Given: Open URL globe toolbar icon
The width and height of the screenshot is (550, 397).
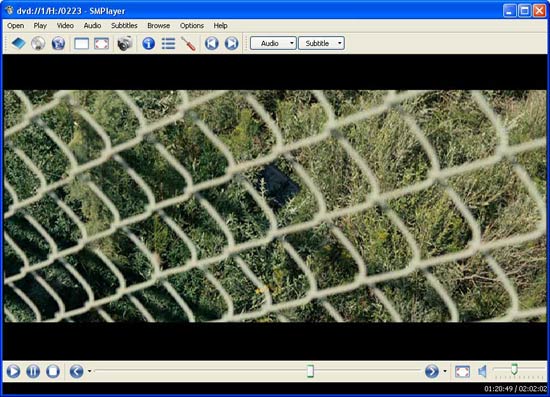Looking at the screenshot, I should [58, 43].
